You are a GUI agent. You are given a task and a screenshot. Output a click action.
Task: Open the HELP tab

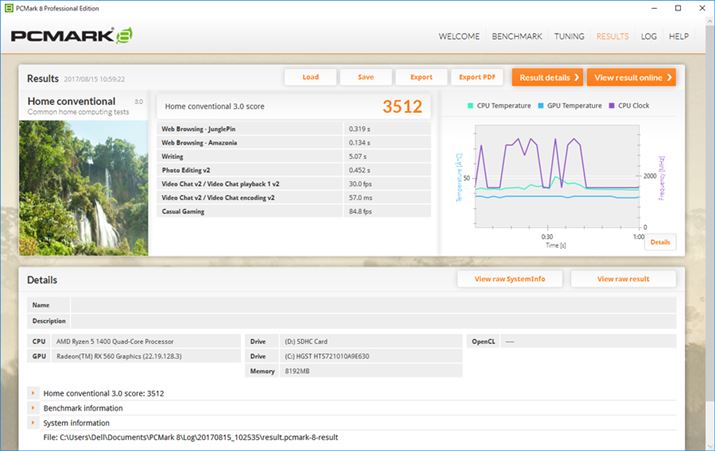679,36
